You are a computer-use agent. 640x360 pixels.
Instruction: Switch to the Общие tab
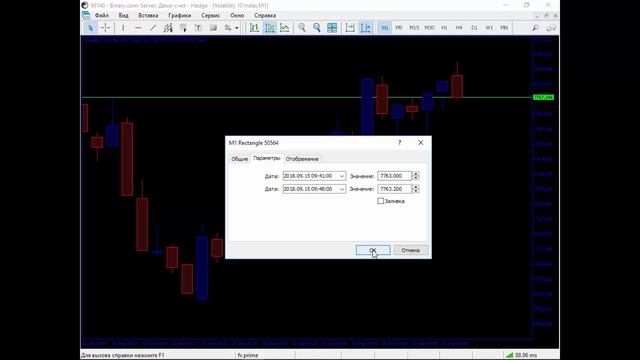240,159
